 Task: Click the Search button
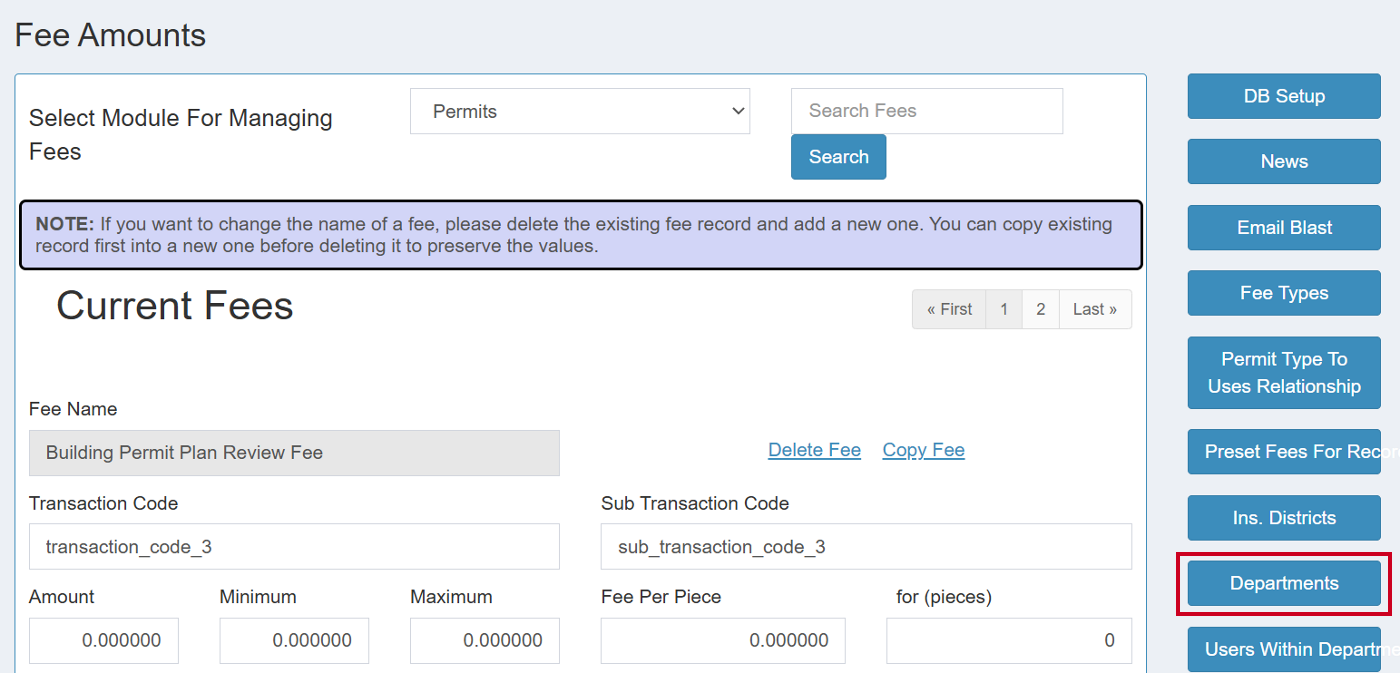pos(838,157)
